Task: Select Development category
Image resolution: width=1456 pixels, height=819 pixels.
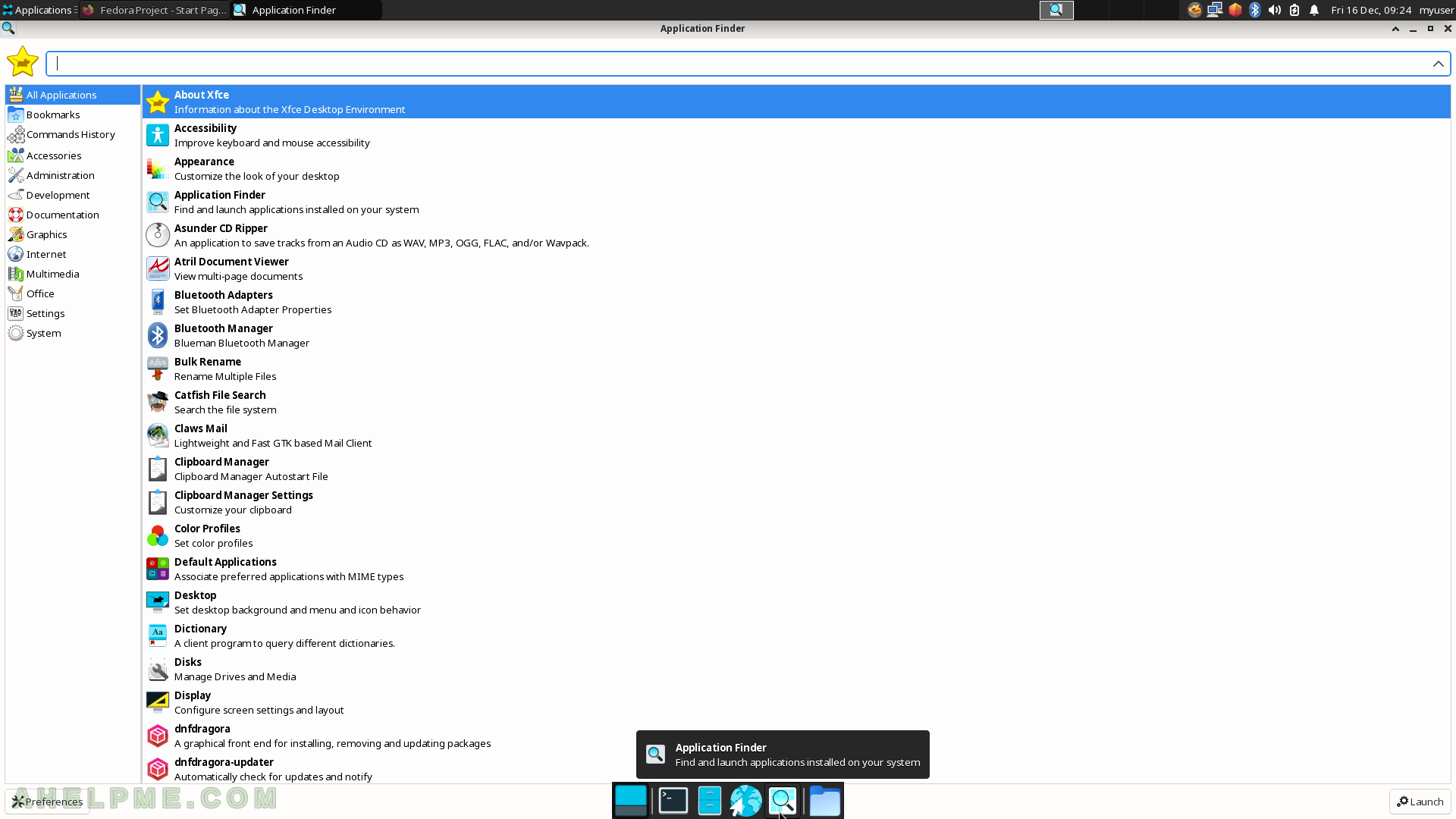Action: click(73, 195)
